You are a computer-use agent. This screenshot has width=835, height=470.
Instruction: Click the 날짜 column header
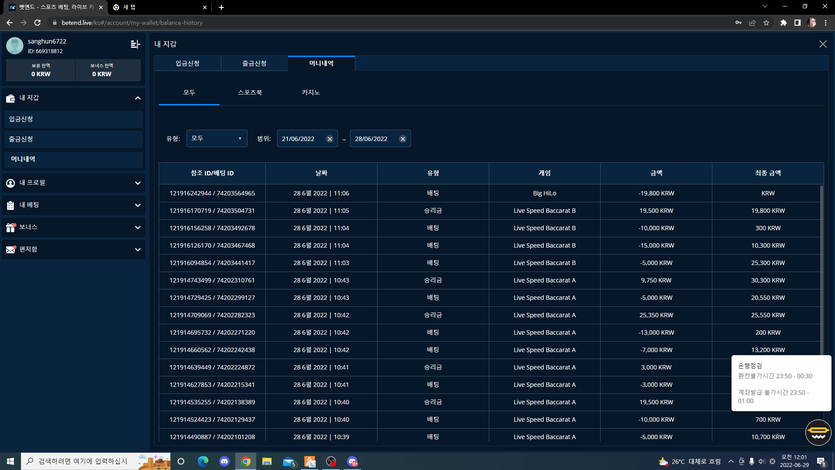point(321,174)
